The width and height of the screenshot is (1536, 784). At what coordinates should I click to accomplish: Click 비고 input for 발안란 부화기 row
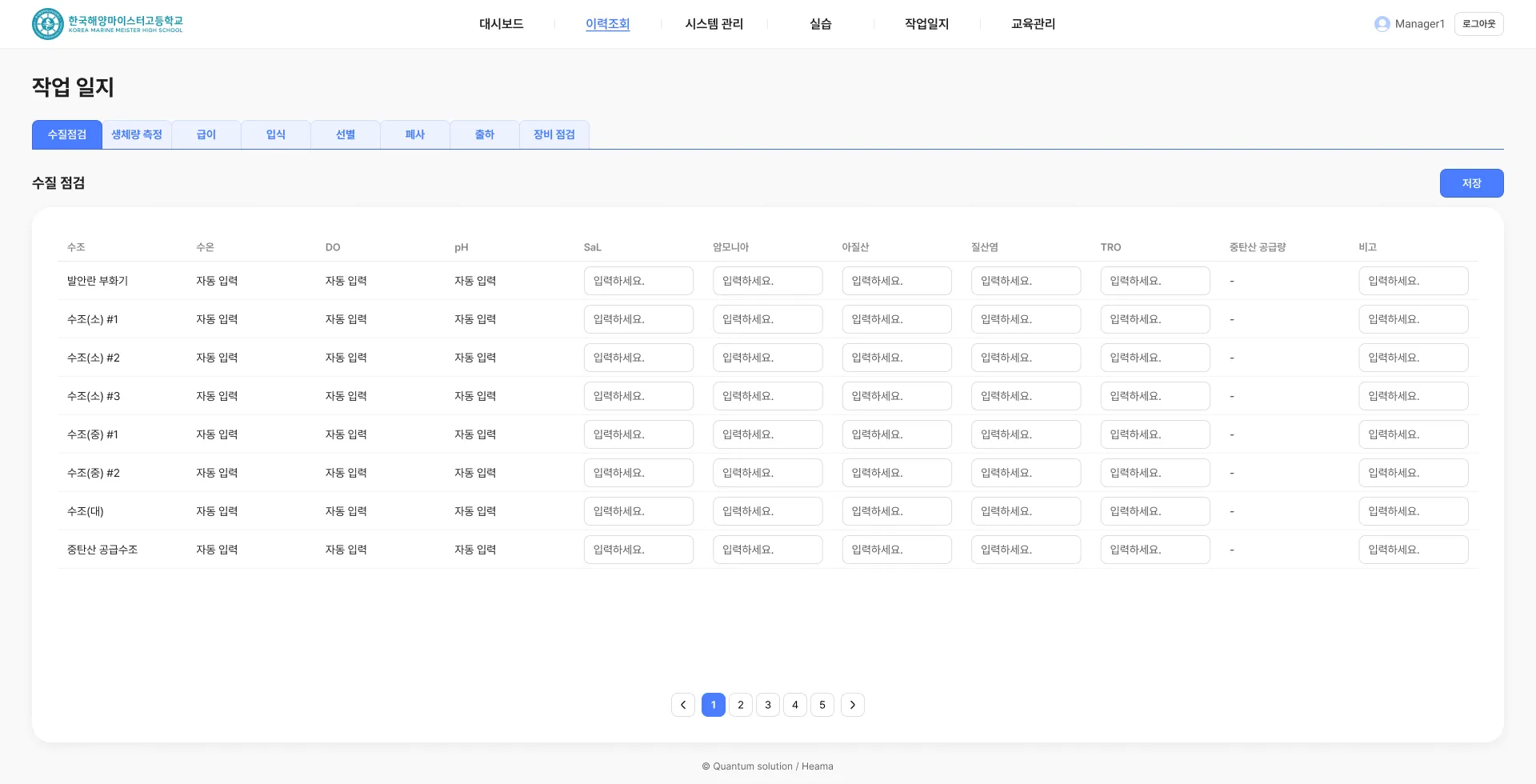1414,281
